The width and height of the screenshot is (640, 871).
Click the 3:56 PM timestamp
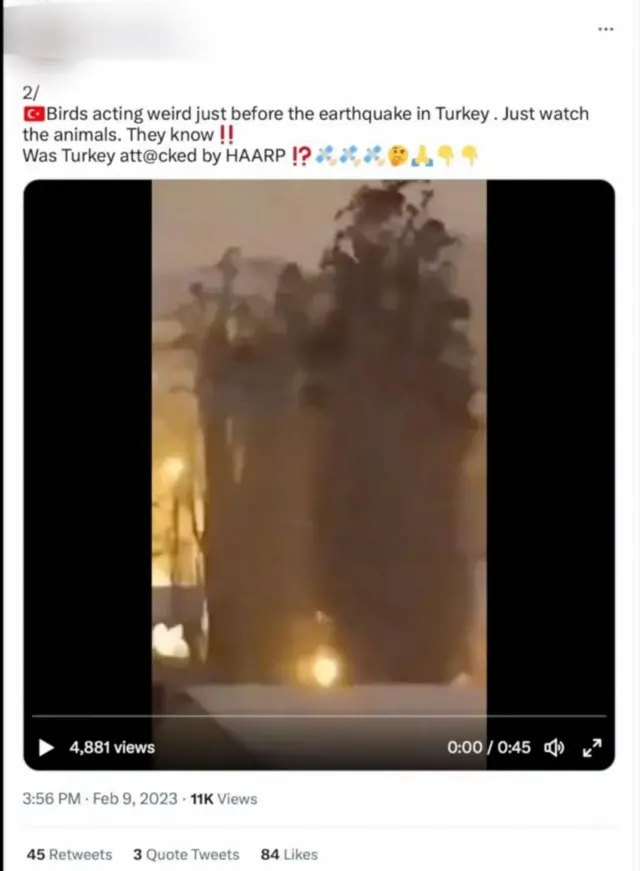[52, 799]
